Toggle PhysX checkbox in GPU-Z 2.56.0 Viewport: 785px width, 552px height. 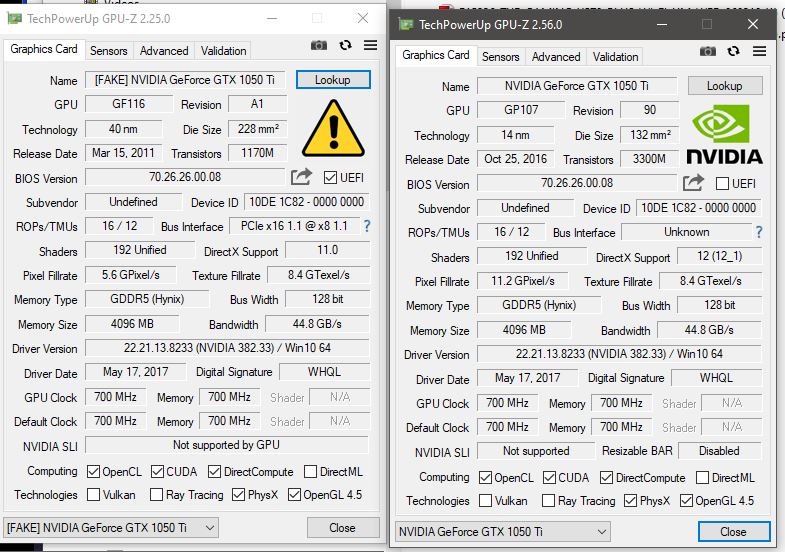tap(631, 500)
